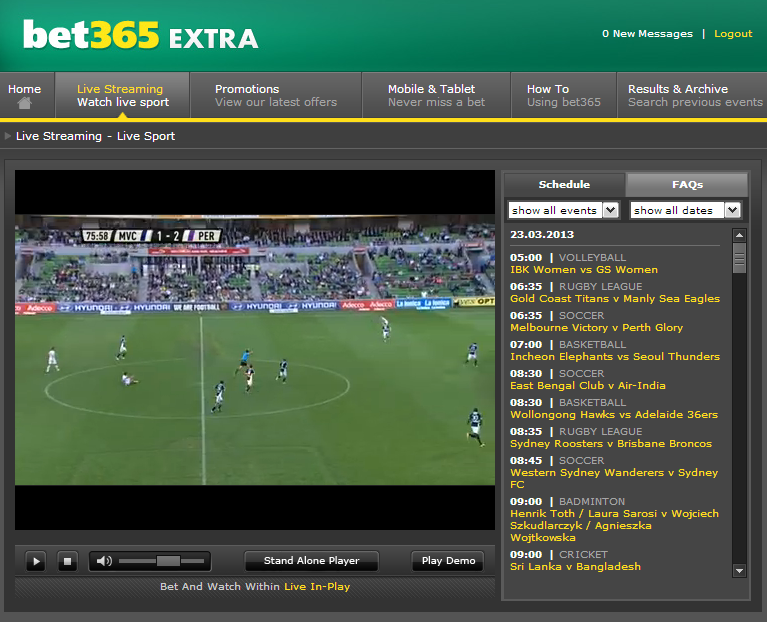Go to Results & Archive section
Image resolution: width=767 pixels, height=622 pixels.
click(x=692, y=95)
